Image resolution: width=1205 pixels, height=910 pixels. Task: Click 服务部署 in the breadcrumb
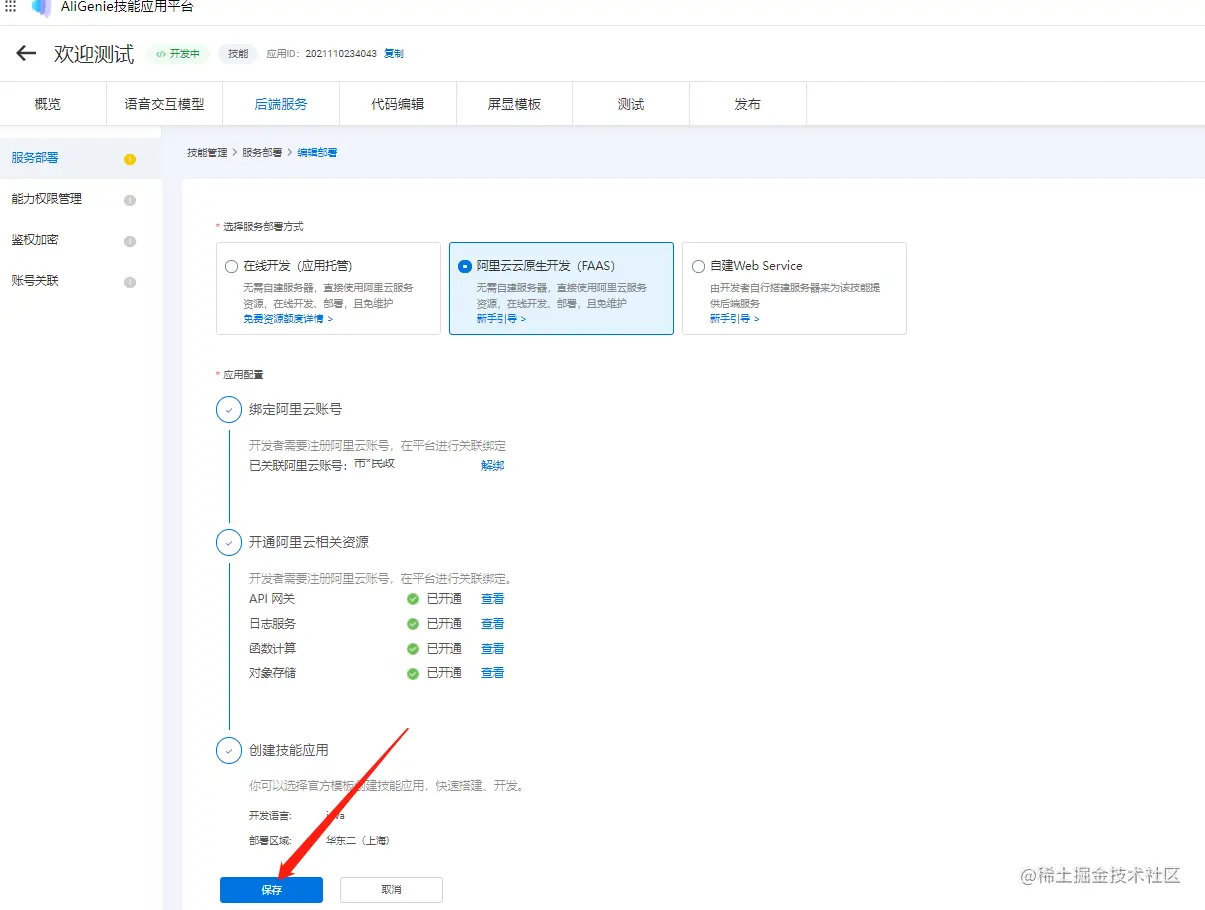coord(262,153)
